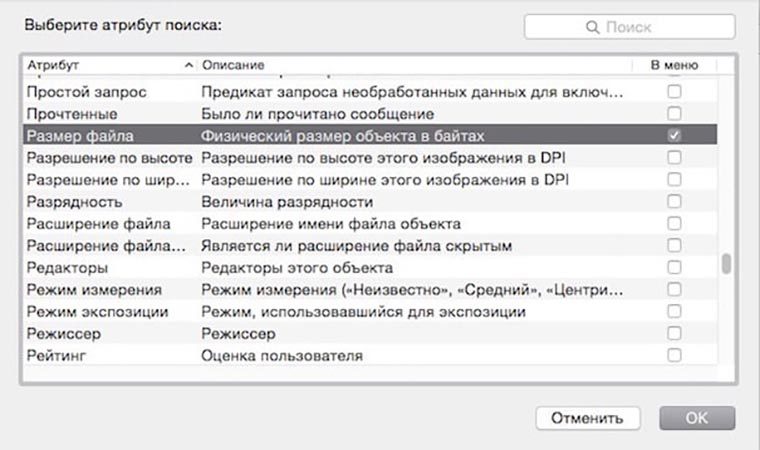Select the Разрешение по высоте row
This screenshot has height=450, width=760.
point(109,157)
